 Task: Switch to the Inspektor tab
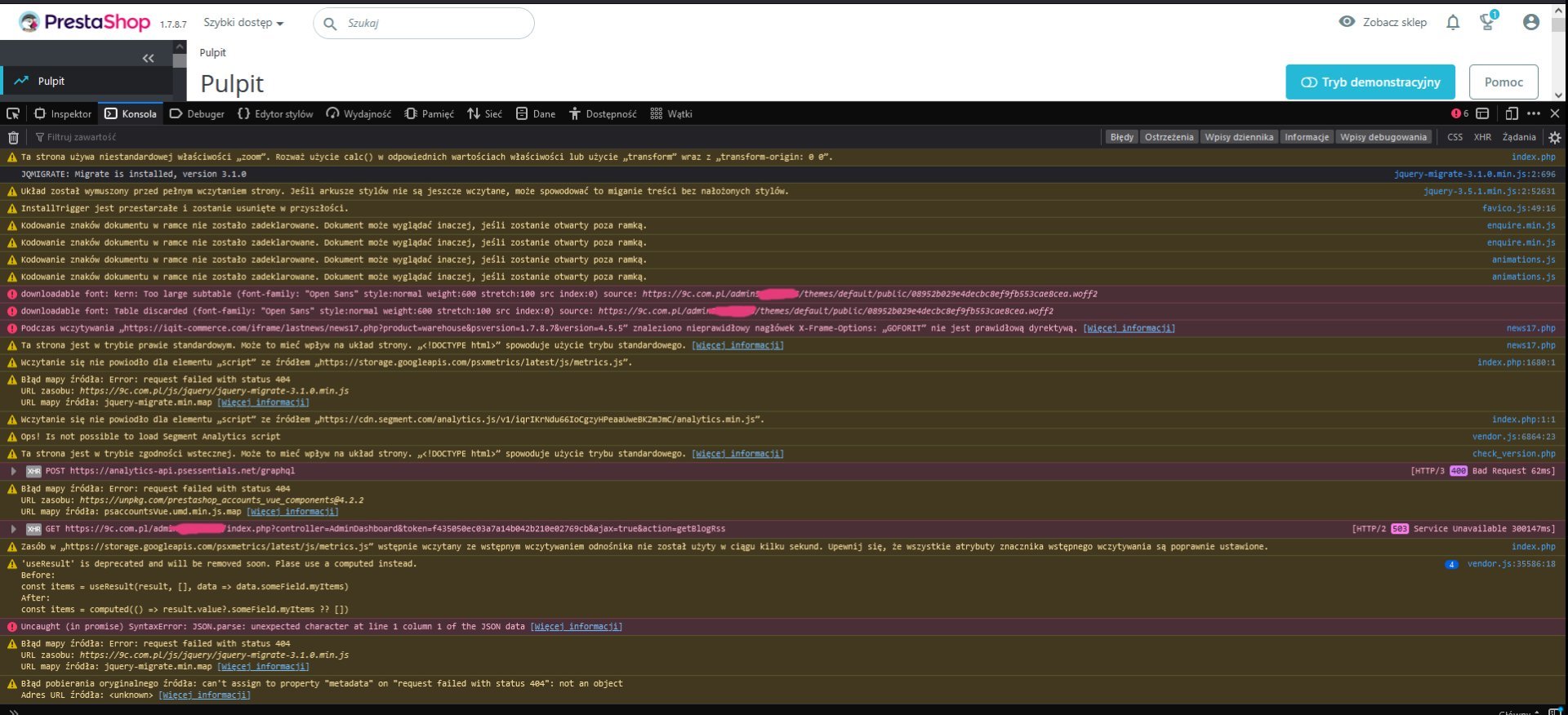point(63,114)
